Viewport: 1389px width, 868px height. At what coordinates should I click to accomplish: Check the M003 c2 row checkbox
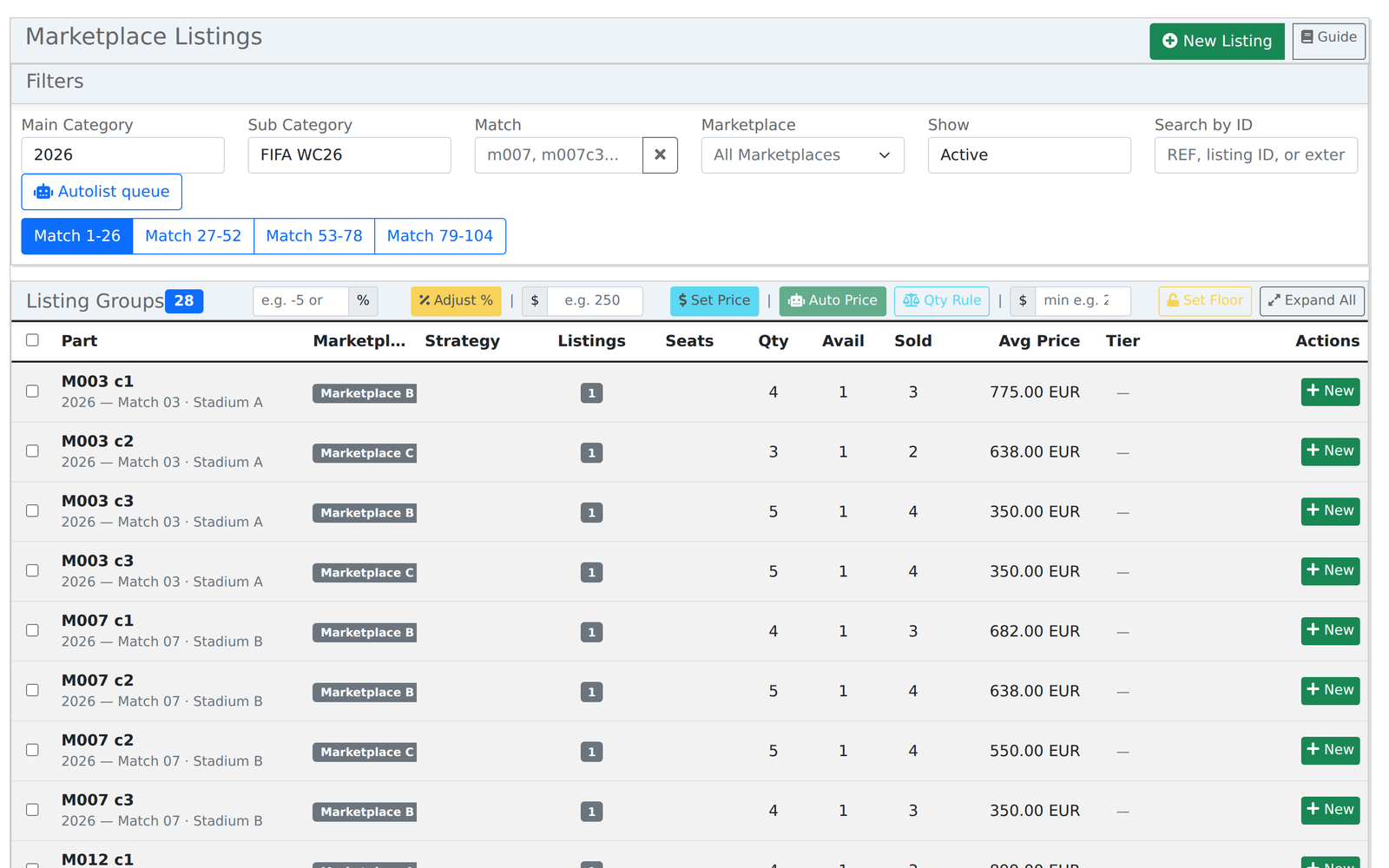click(32, 451)
